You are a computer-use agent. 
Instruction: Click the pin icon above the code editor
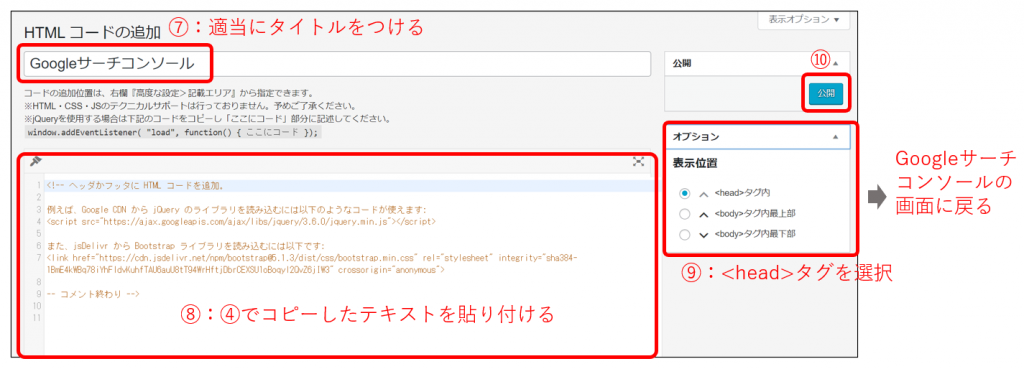tap(35, 161)
